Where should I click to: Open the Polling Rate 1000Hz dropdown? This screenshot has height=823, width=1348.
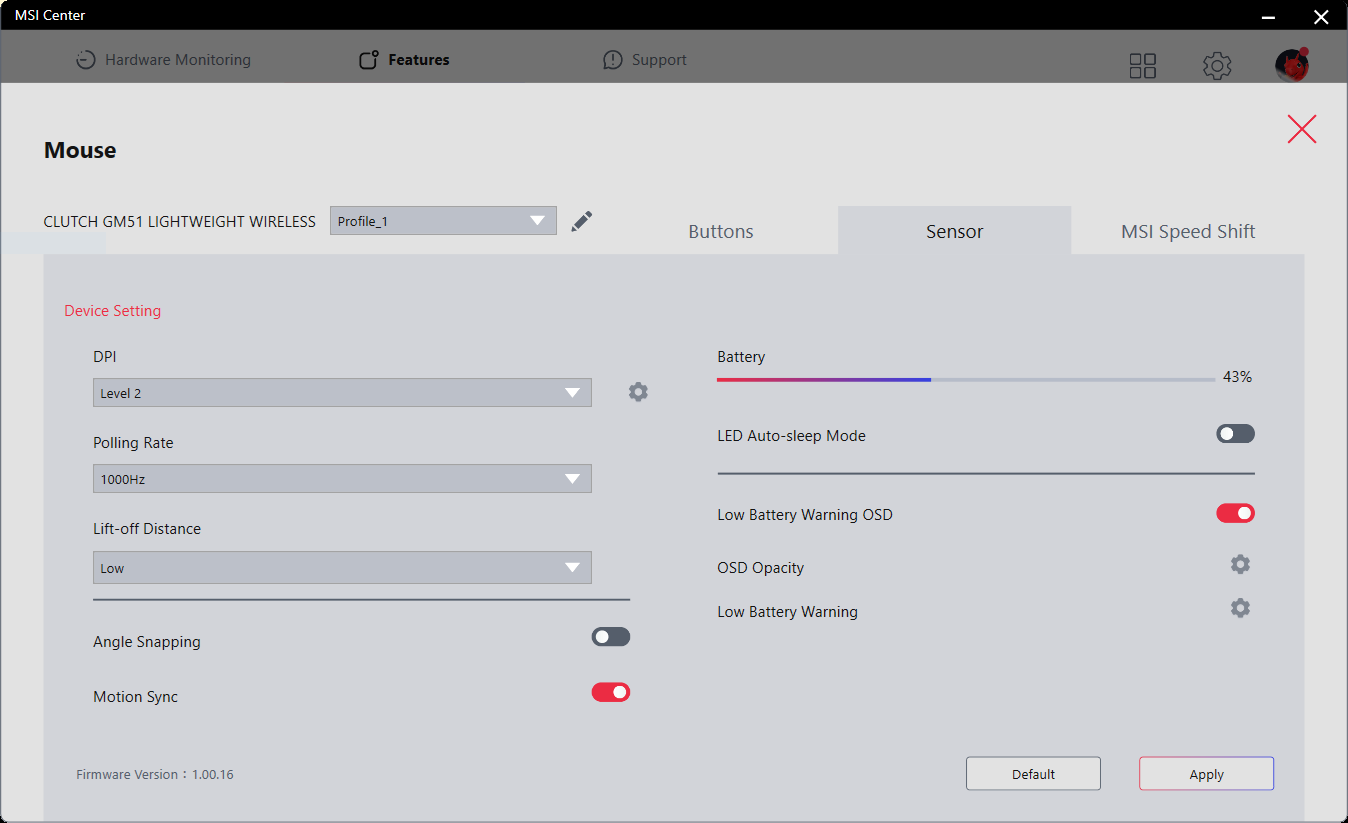tap(342, 479)
